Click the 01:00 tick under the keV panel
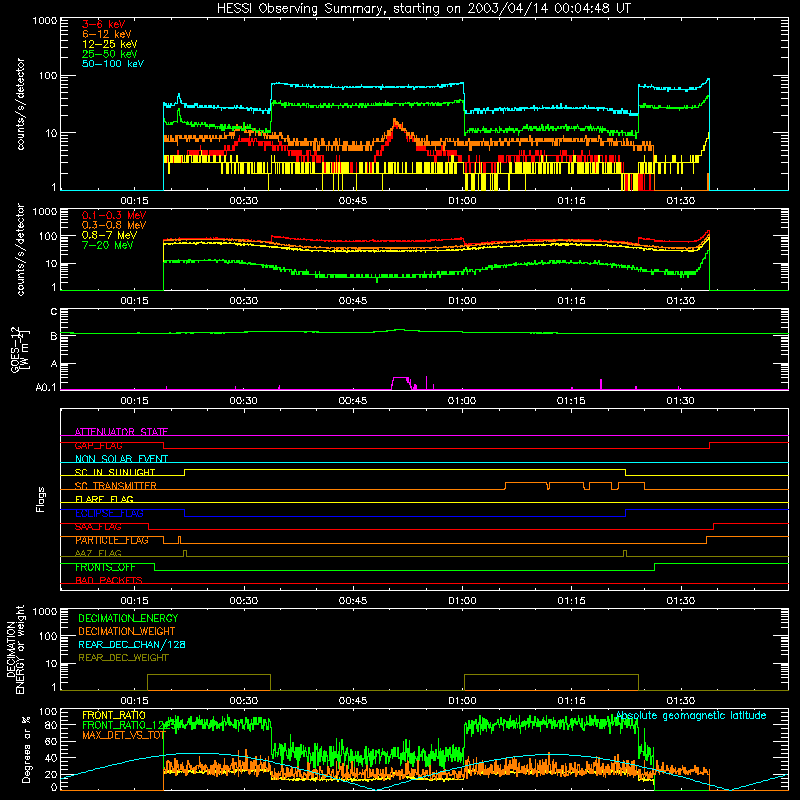Viewport: 800px width, 800px height. coord(462,201)
